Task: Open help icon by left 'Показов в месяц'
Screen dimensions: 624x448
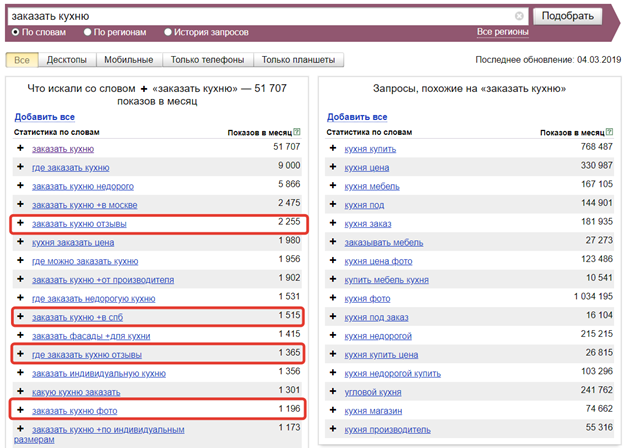Action: [x=297, y=132]
